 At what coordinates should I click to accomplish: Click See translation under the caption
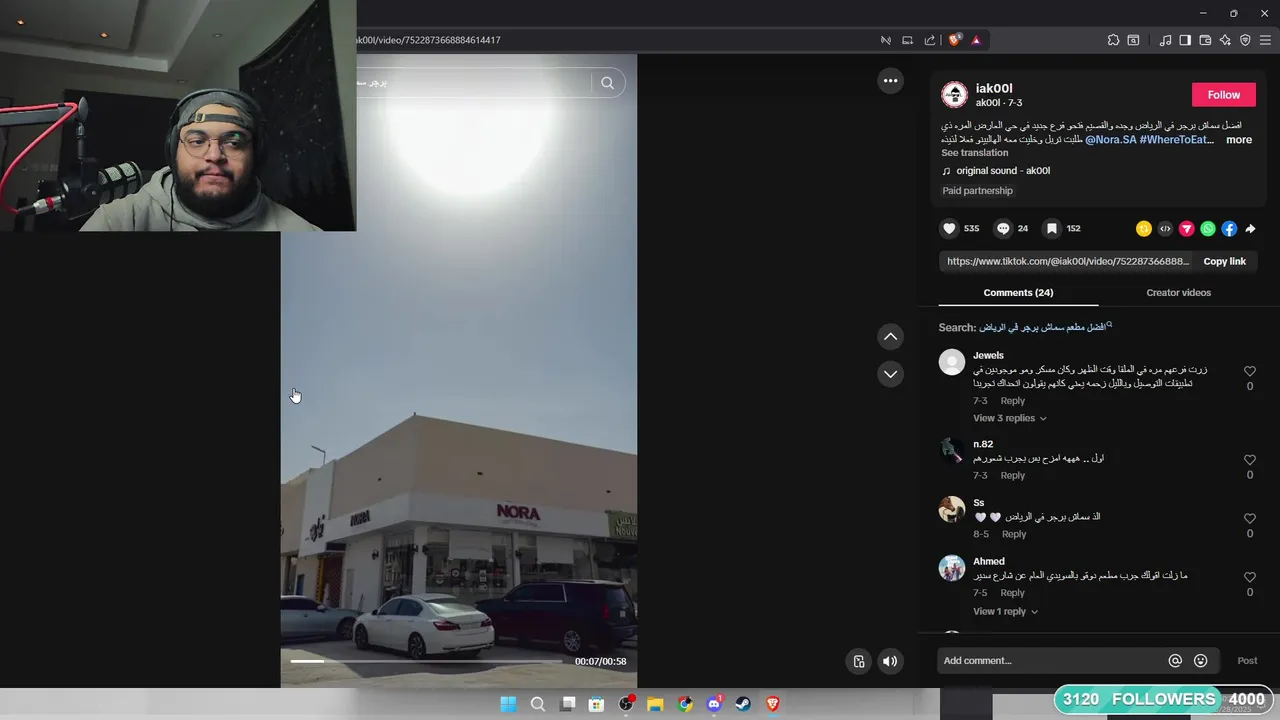click(974, 153)
